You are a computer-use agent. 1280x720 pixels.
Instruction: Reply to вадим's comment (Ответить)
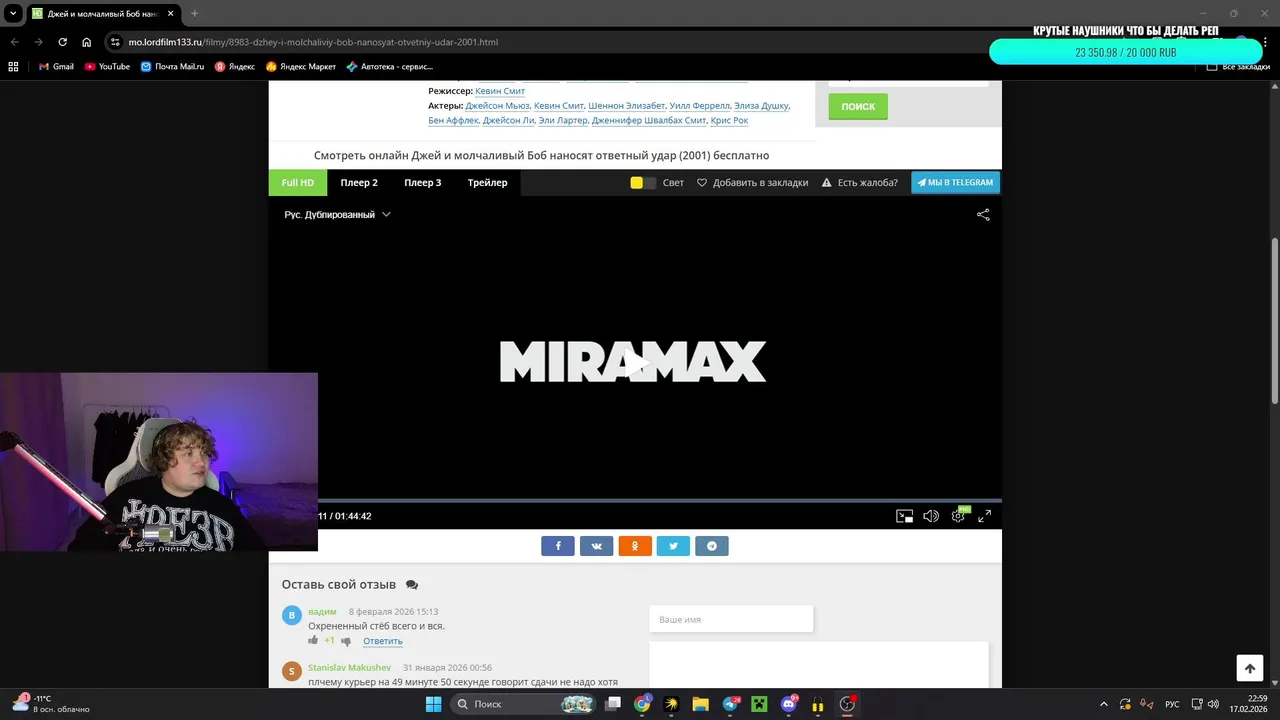(x=383, y=641)
